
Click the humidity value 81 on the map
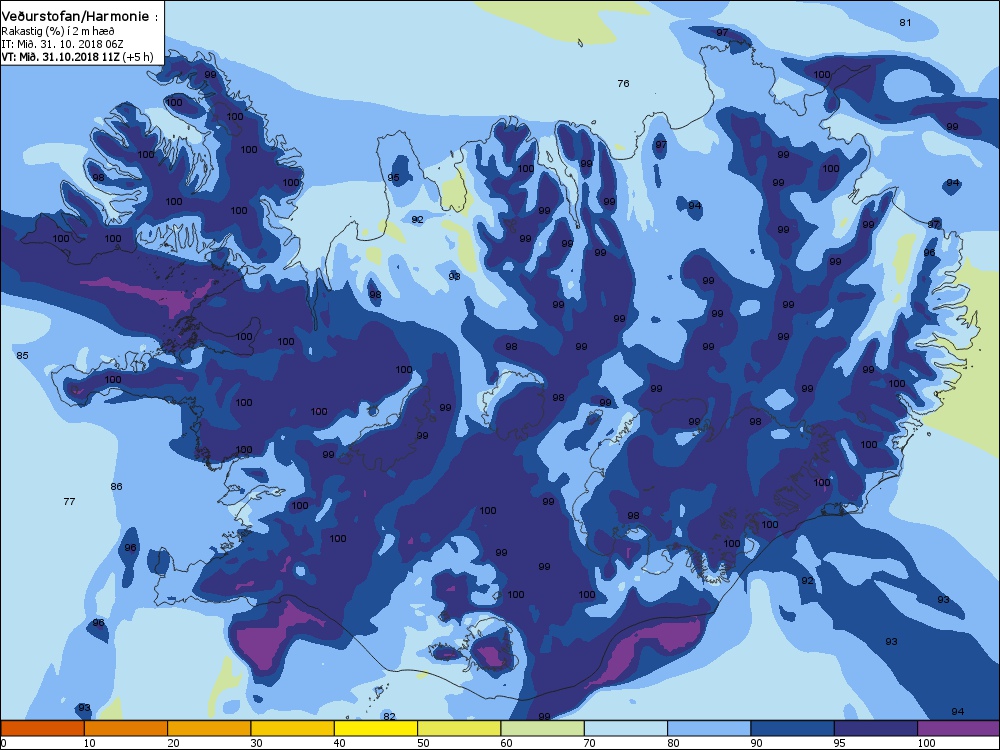905,23
